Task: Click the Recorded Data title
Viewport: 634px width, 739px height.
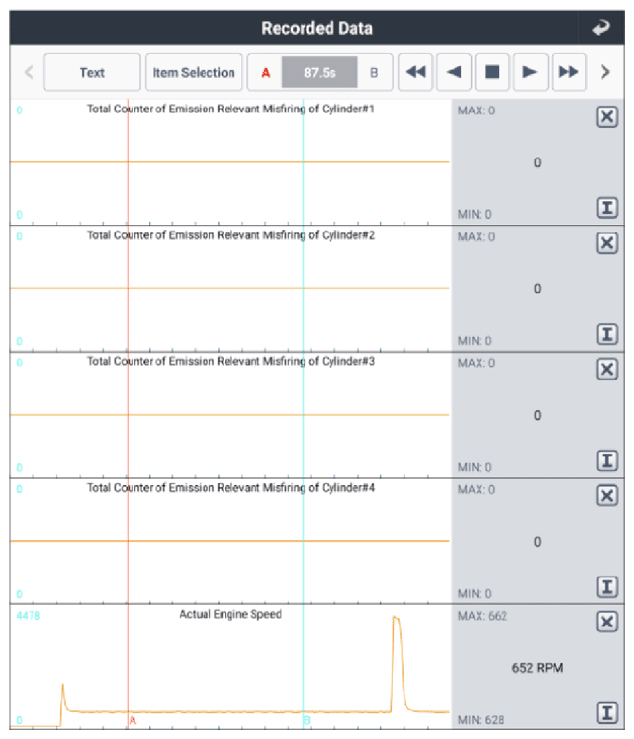Action: (317, 28)
